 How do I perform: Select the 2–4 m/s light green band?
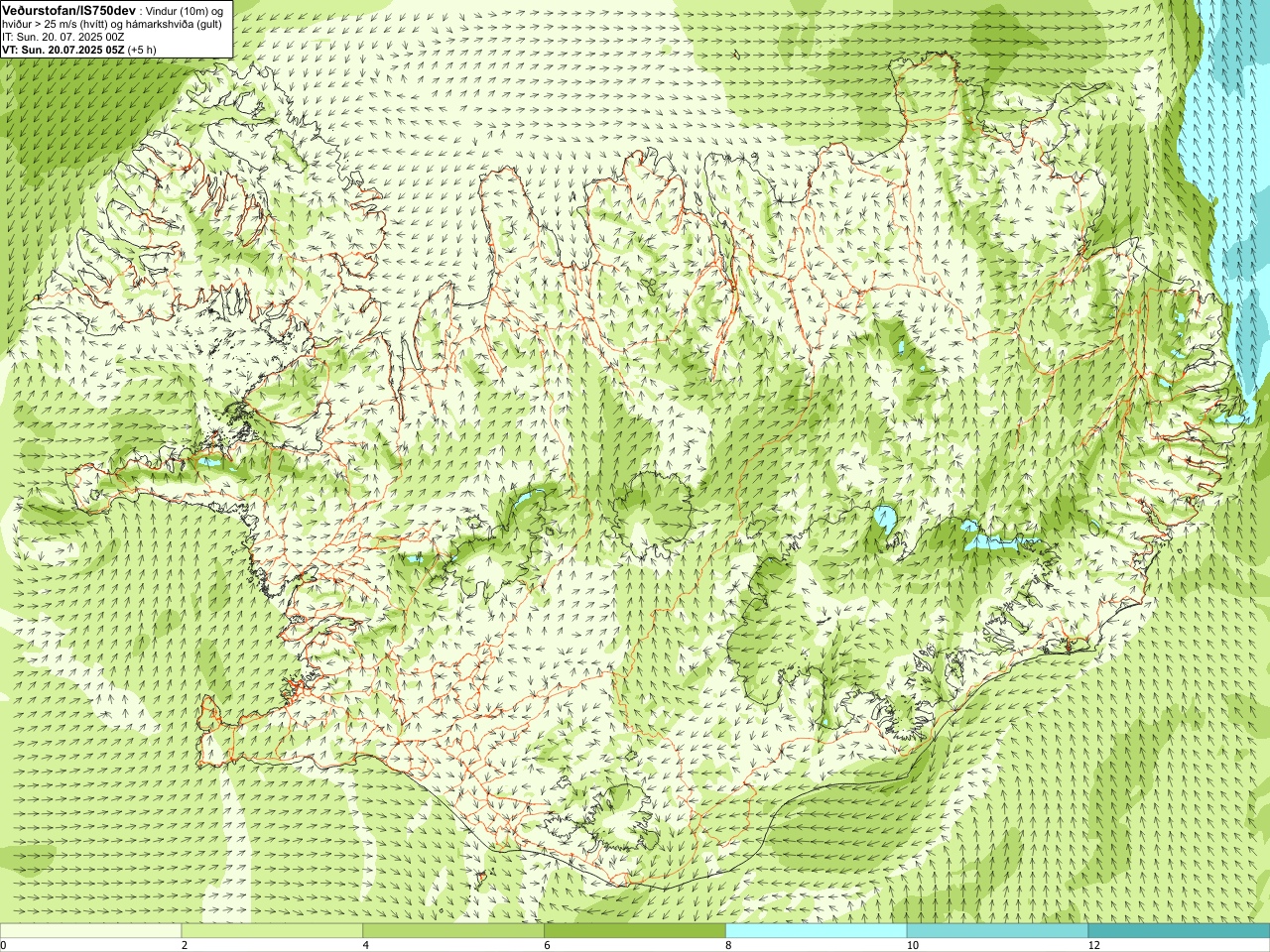[272, 931]
